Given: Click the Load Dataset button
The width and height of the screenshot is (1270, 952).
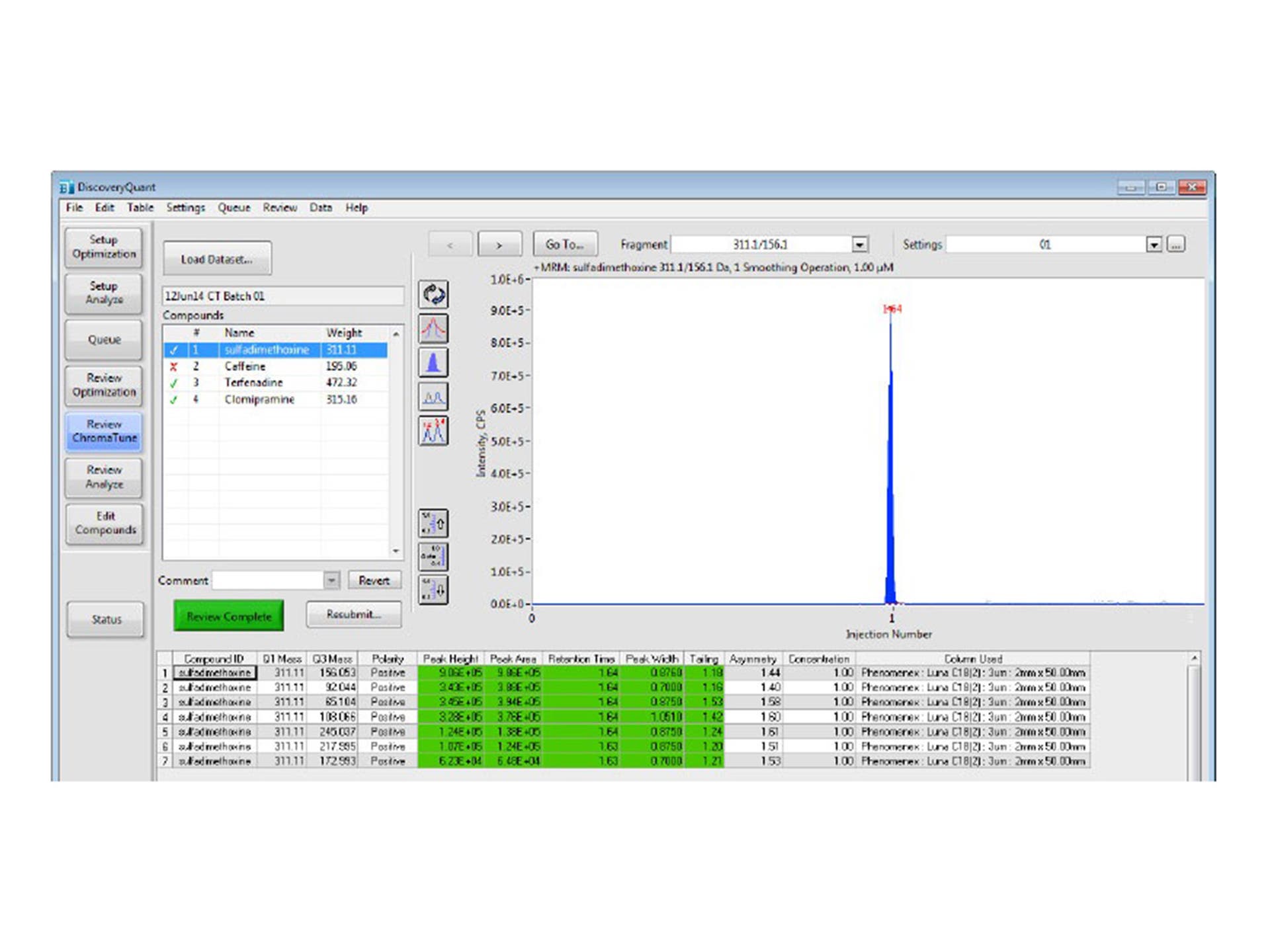Looking at the screenshot, I should point(217,259).
